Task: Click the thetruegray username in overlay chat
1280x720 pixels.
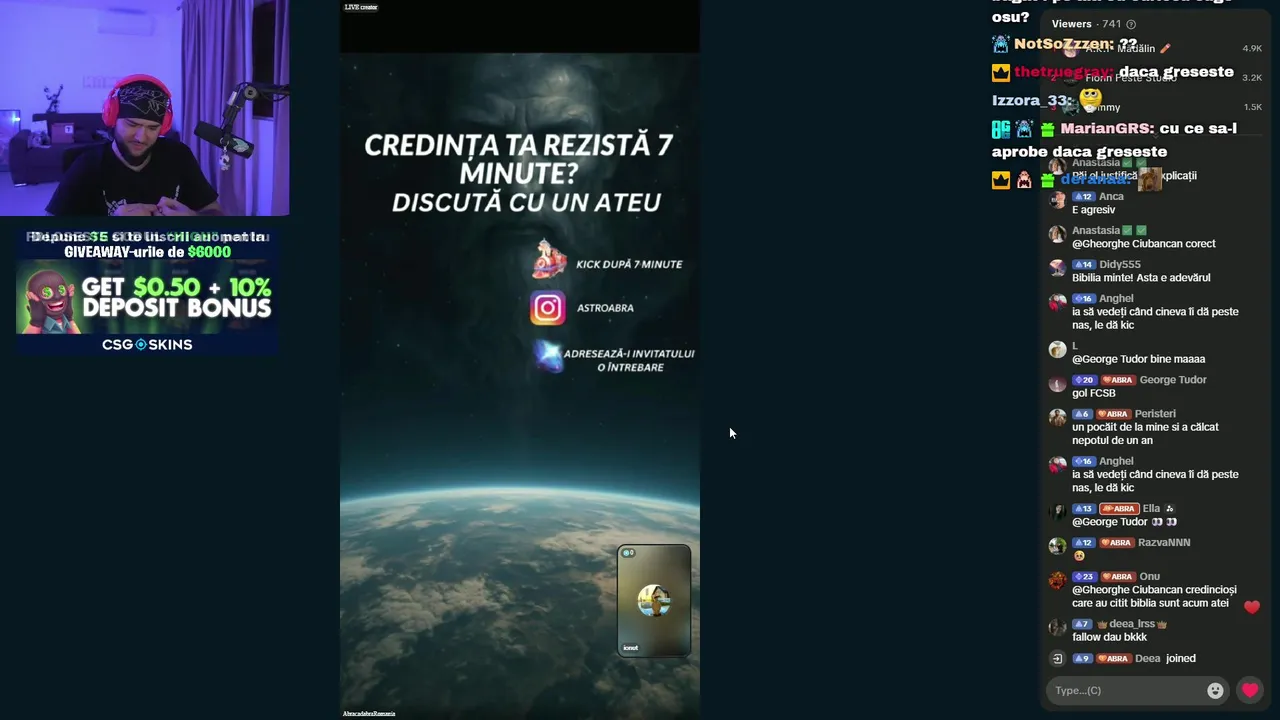Action: coord(1063,72)
